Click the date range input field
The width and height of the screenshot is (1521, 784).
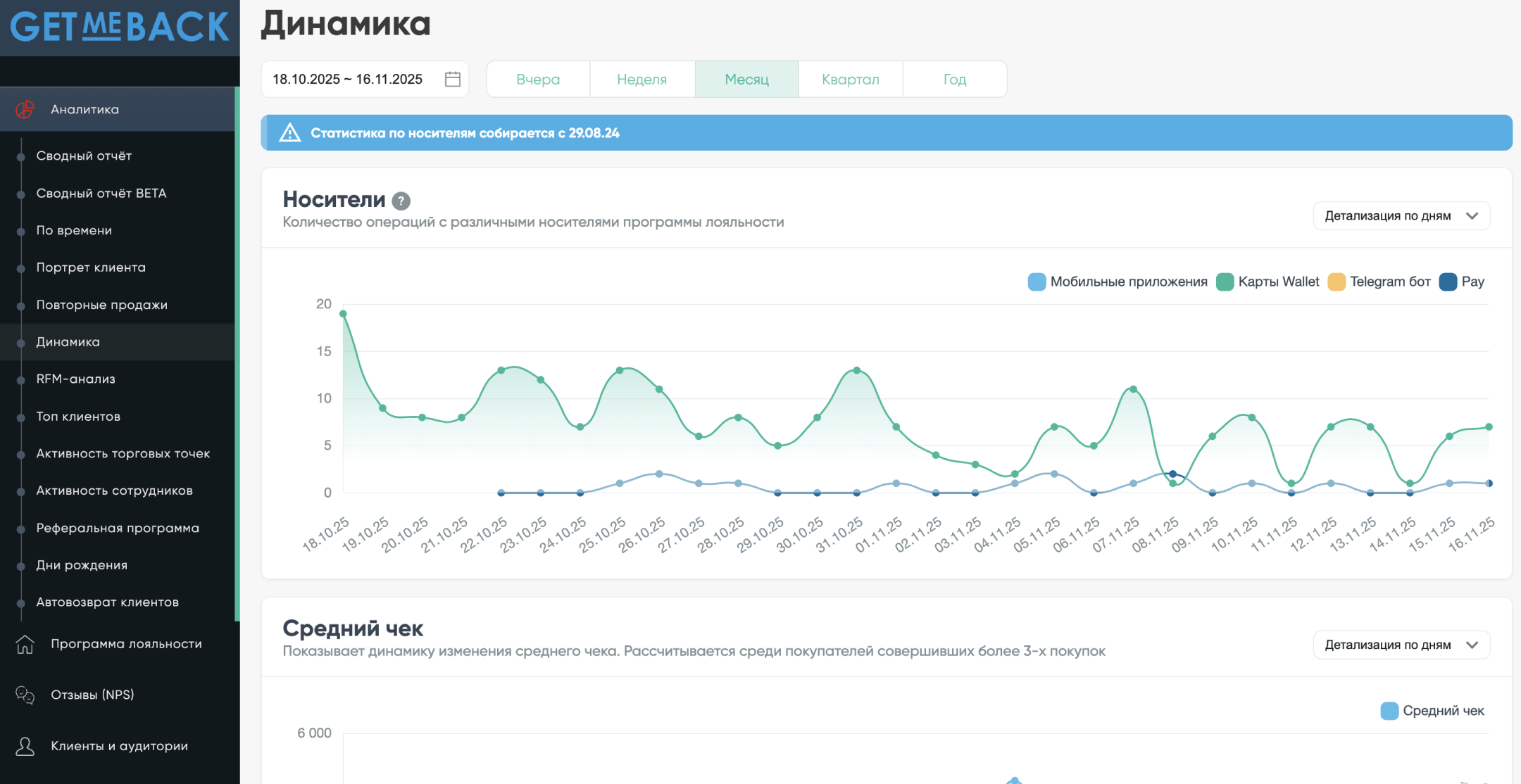349,79
